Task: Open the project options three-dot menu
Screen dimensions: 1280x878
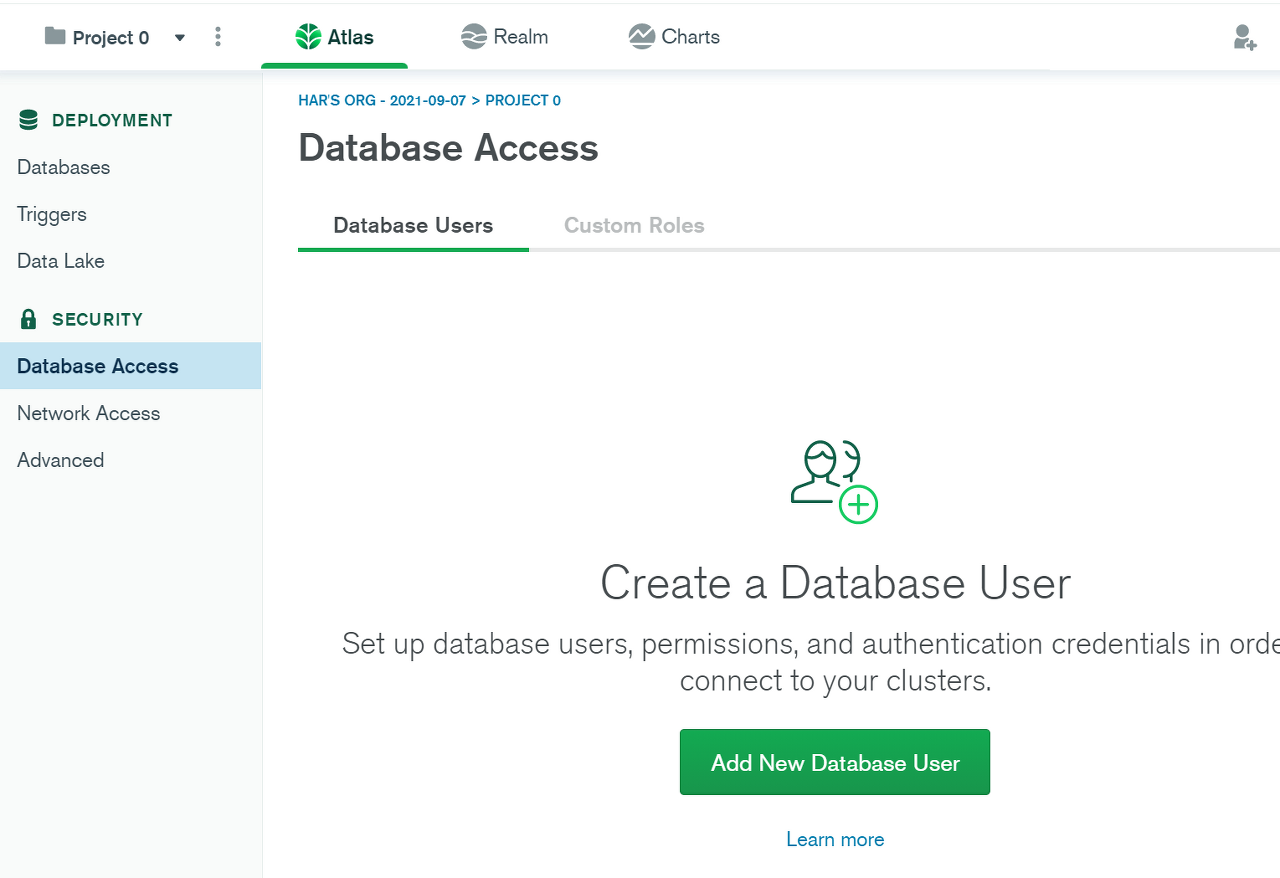Action: 218,37
